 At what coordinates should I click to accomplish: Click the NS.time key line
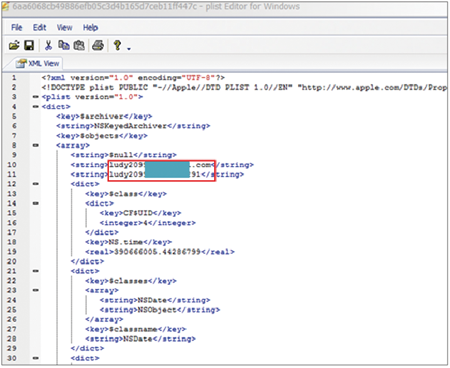point(128,242)
